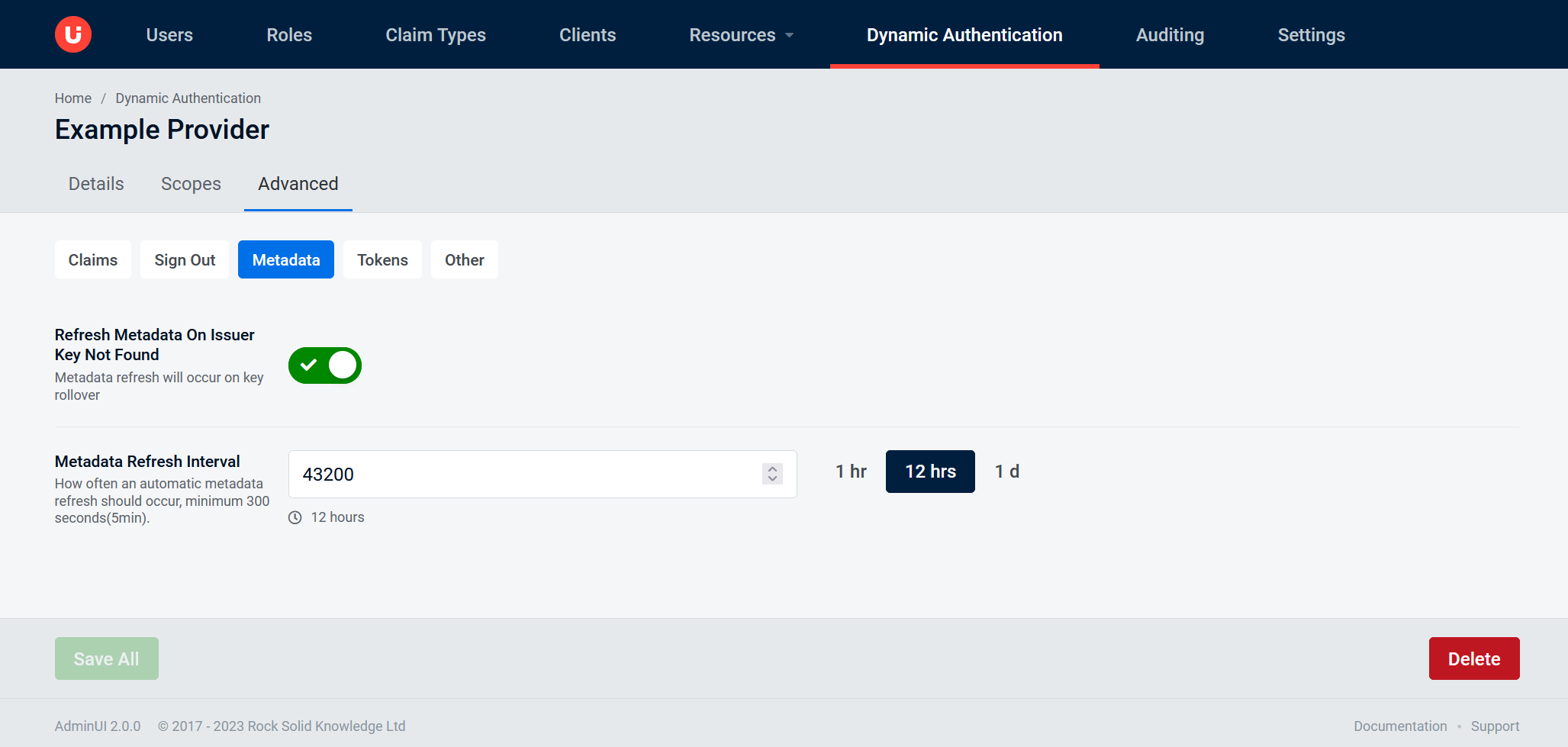Delete the Example Provider
1568x747 pixels.
click(1474, 658)
